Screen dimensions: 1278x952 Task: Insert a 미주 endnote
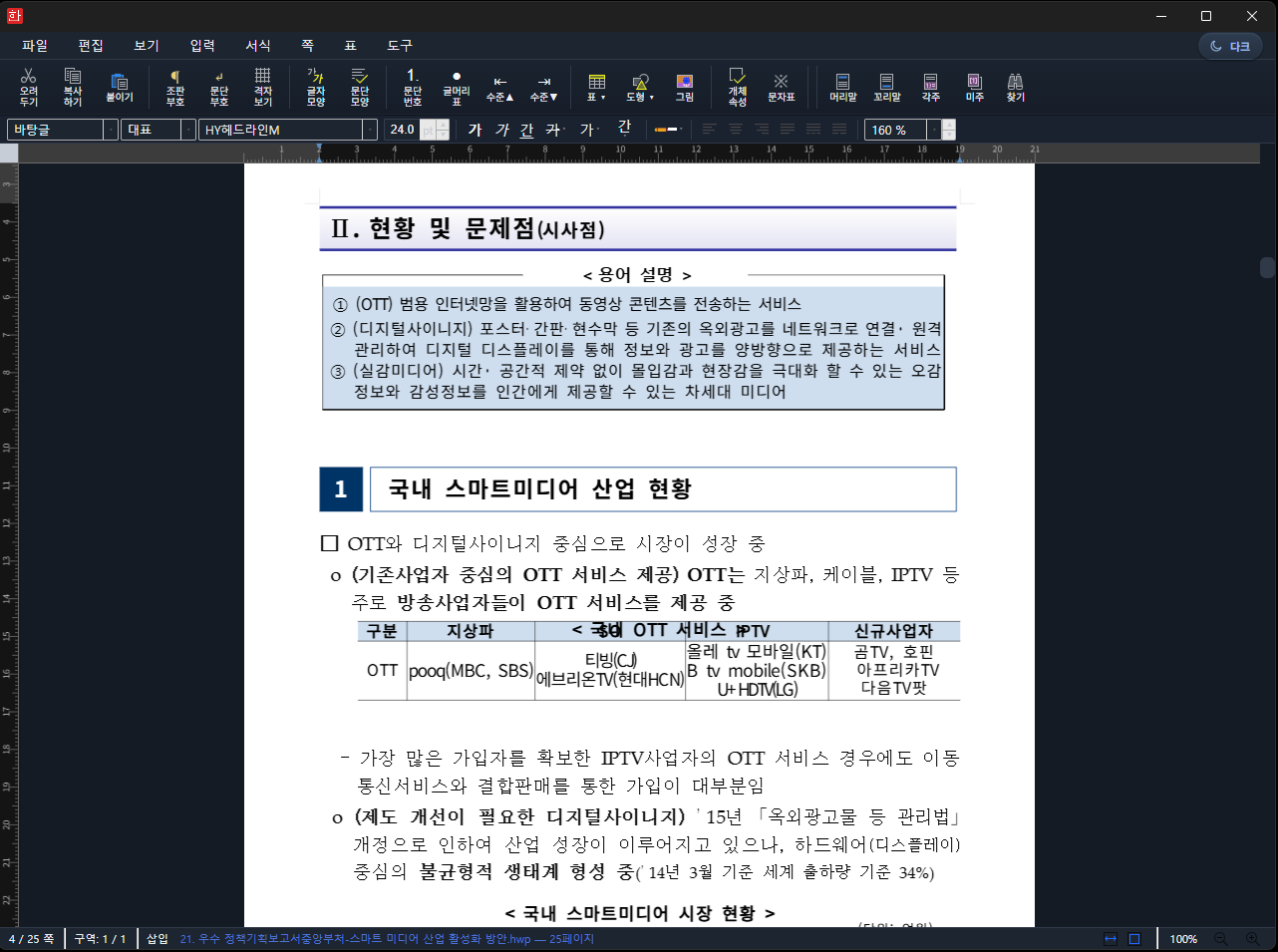[x=975, y=87]
